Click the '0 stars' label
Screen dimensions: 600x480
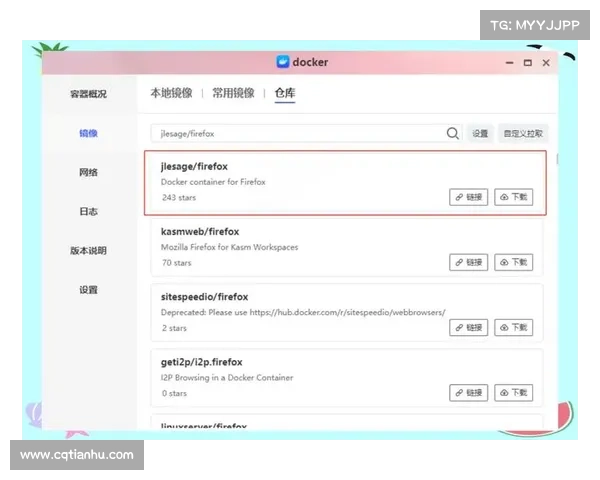pos(174,393)
